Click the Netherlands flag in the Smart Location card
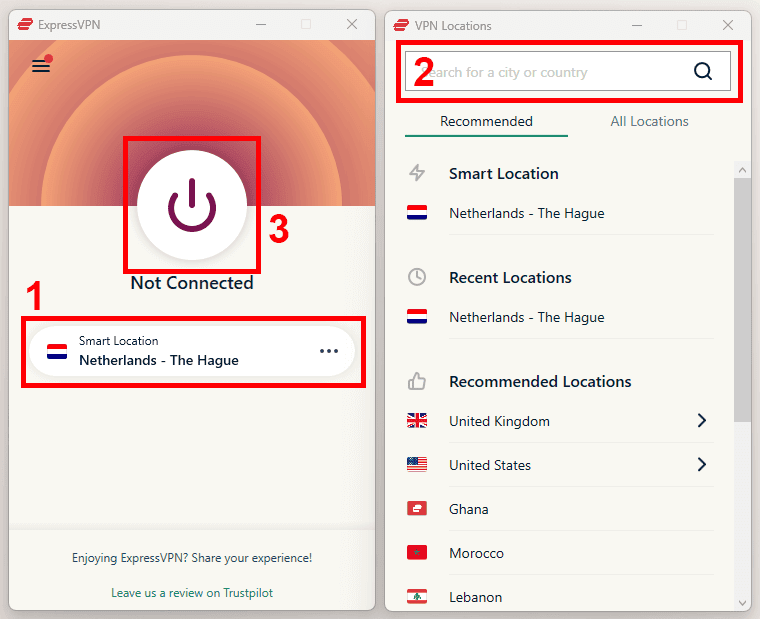Image resolution: width=760 pixels, height=619 pixels. coord(57,351)
